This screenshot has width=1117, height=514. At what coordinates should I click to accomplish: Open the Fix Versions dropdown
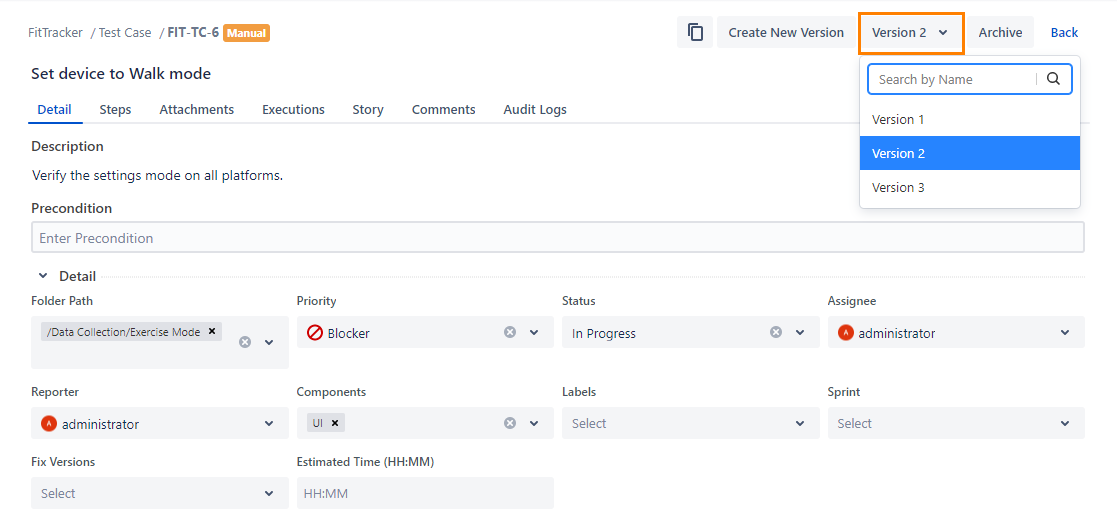pyautogui.click(x=268, y=493)
